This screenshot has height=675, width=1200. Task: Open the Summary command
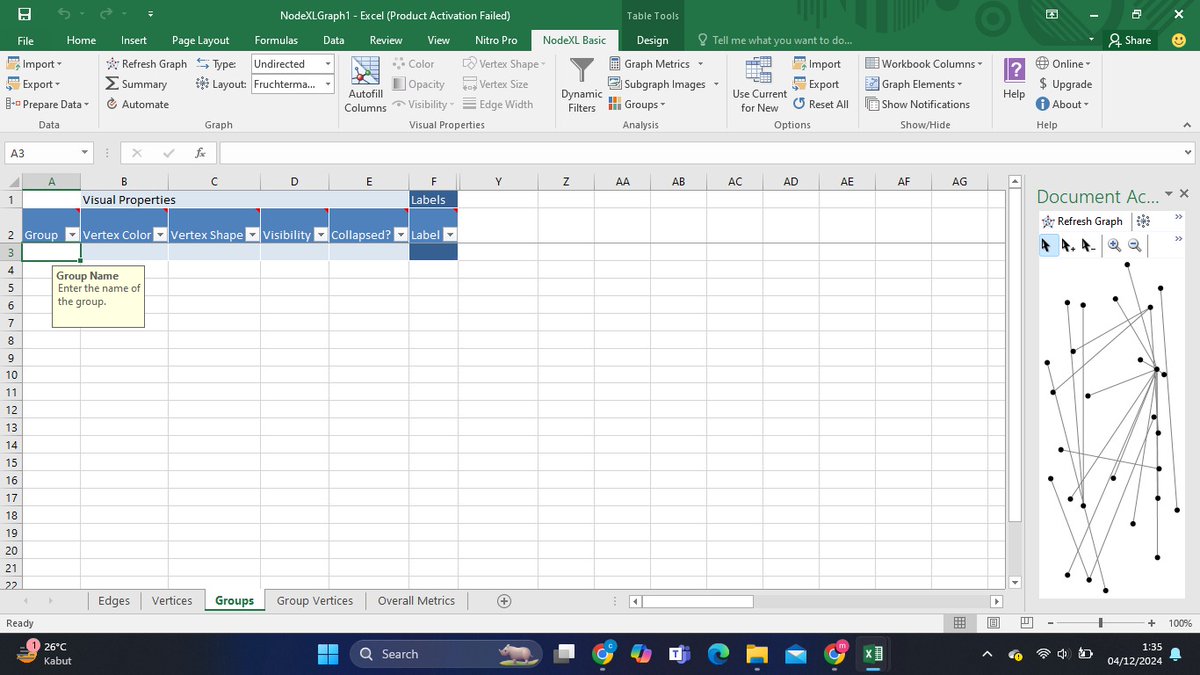(137, 84)
